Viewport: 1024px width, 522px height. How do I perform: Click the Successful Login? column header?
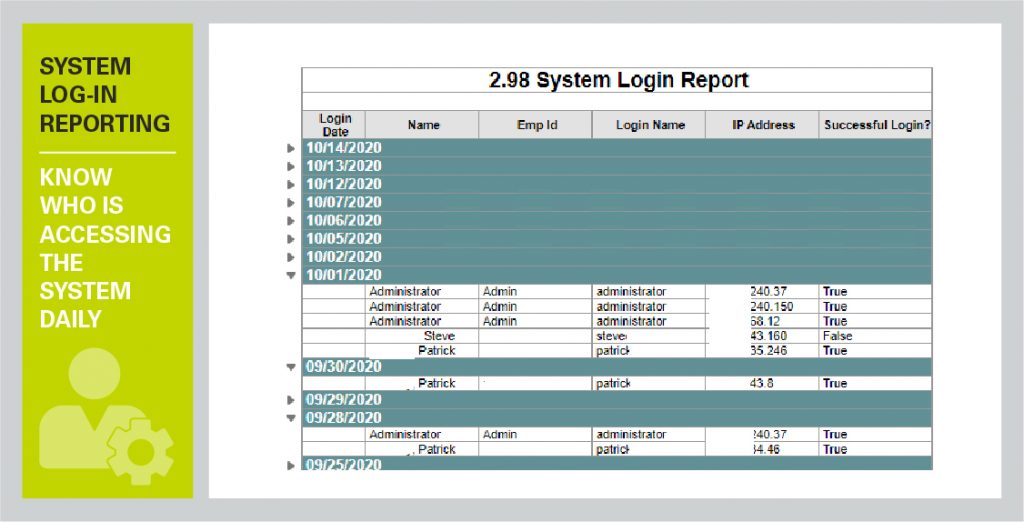pos(876,125)
